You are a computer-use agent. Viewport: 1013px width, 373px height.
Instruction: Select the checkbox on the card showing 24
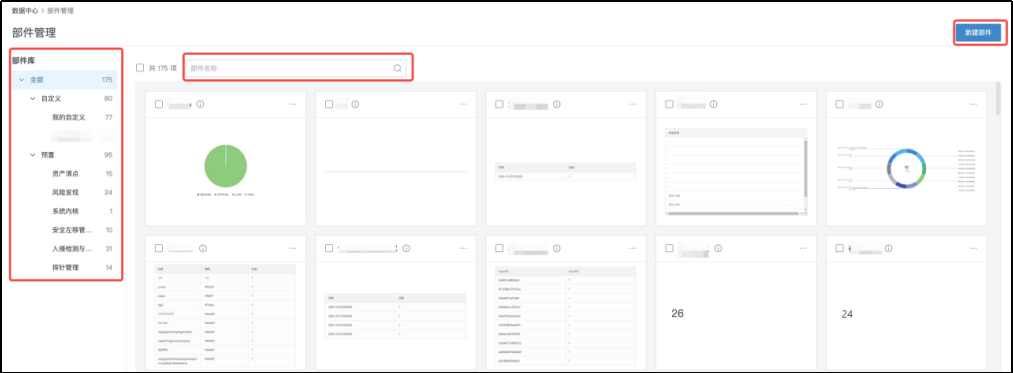839,248
